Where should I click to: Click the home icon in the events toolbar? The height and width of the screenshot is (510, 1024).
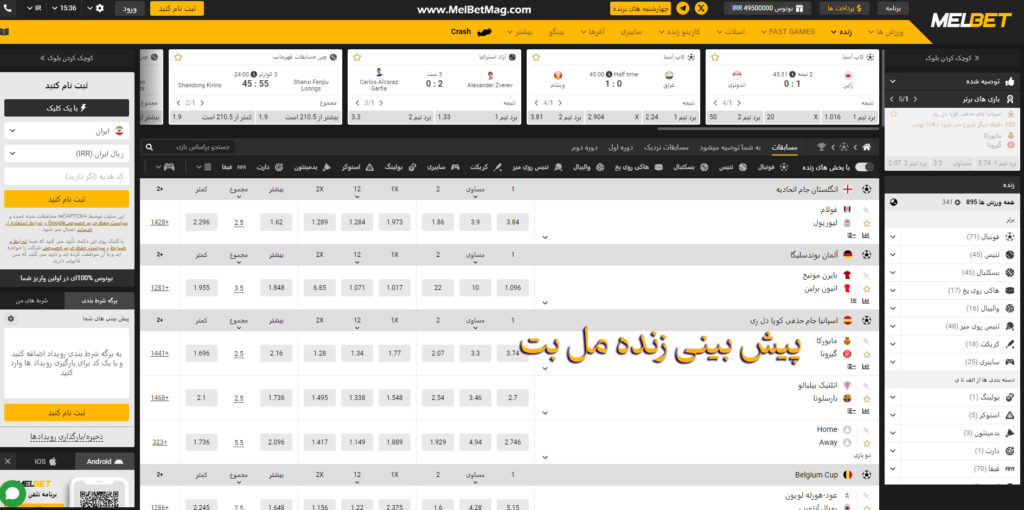[866, 147]
